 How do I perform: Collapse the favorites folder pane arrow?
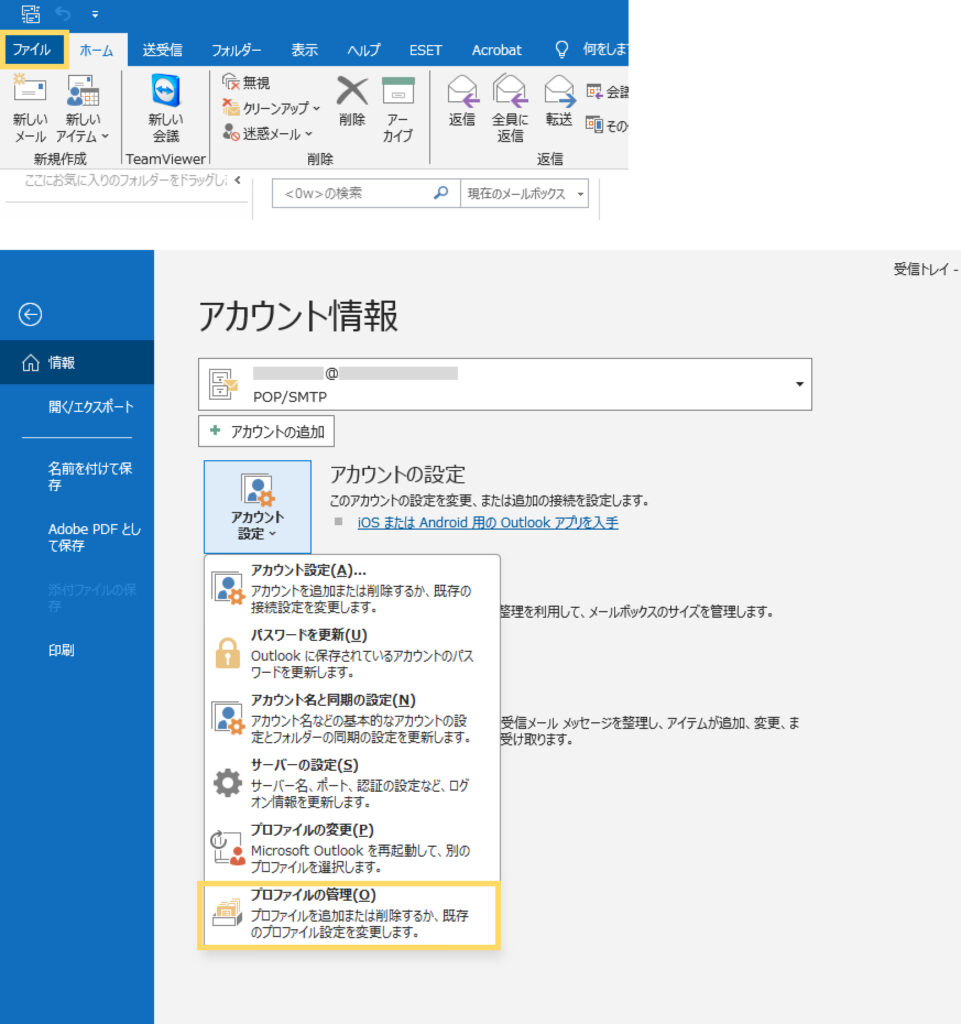coord(237,180)
